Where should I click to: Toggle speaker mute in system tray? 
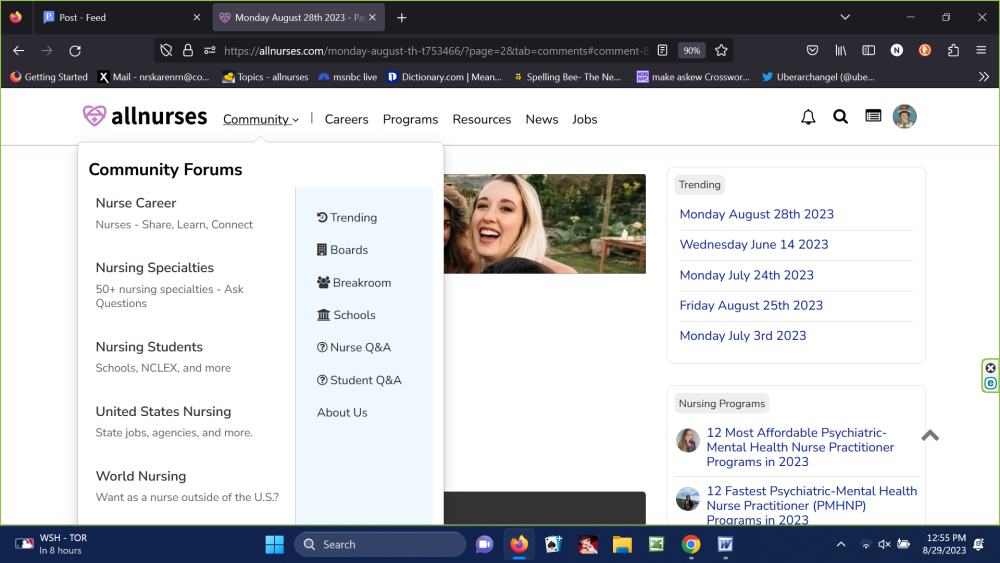[884, 544]
